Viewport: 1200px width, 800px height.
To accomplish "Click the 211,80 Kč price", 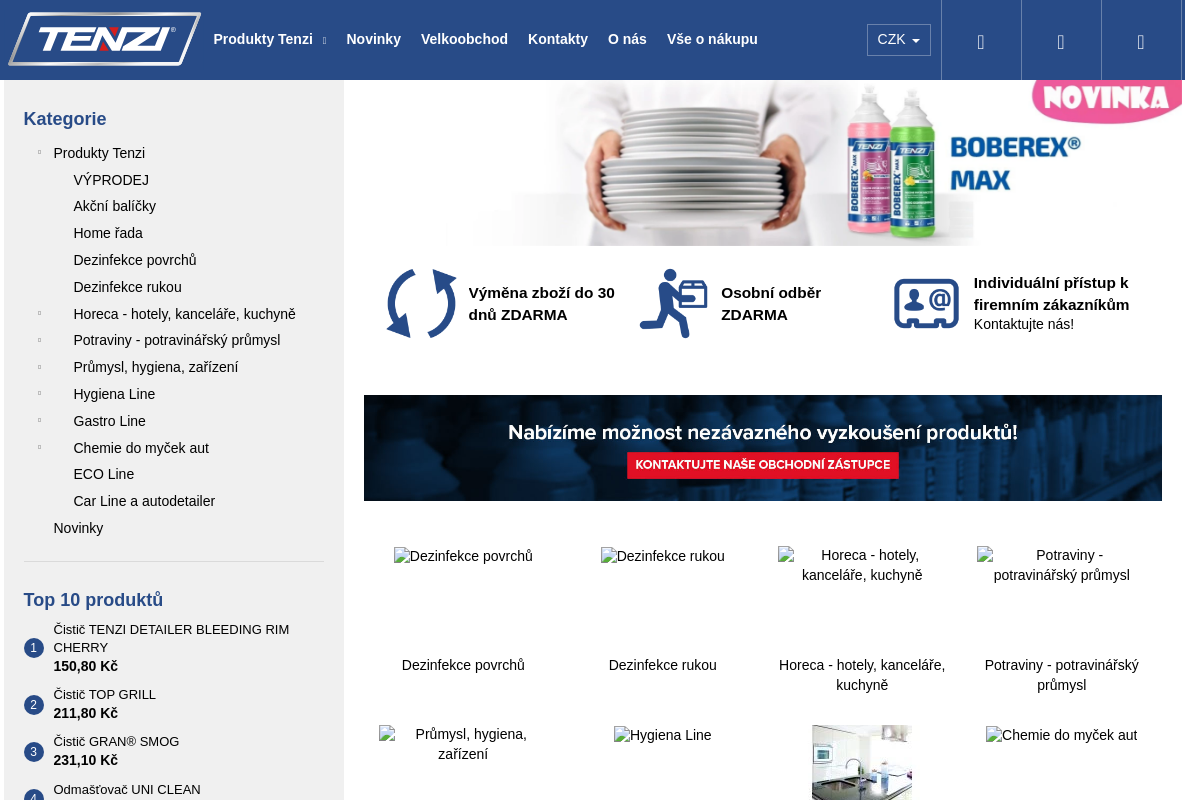I will click(86, 713).
